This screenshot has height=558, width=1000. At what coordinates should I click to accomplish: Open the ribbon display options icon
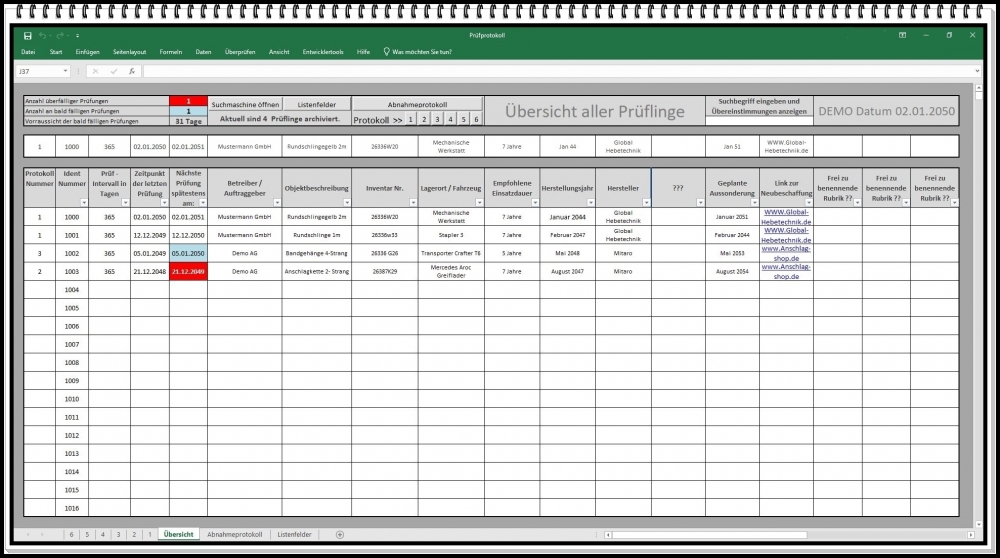point(902,35)
